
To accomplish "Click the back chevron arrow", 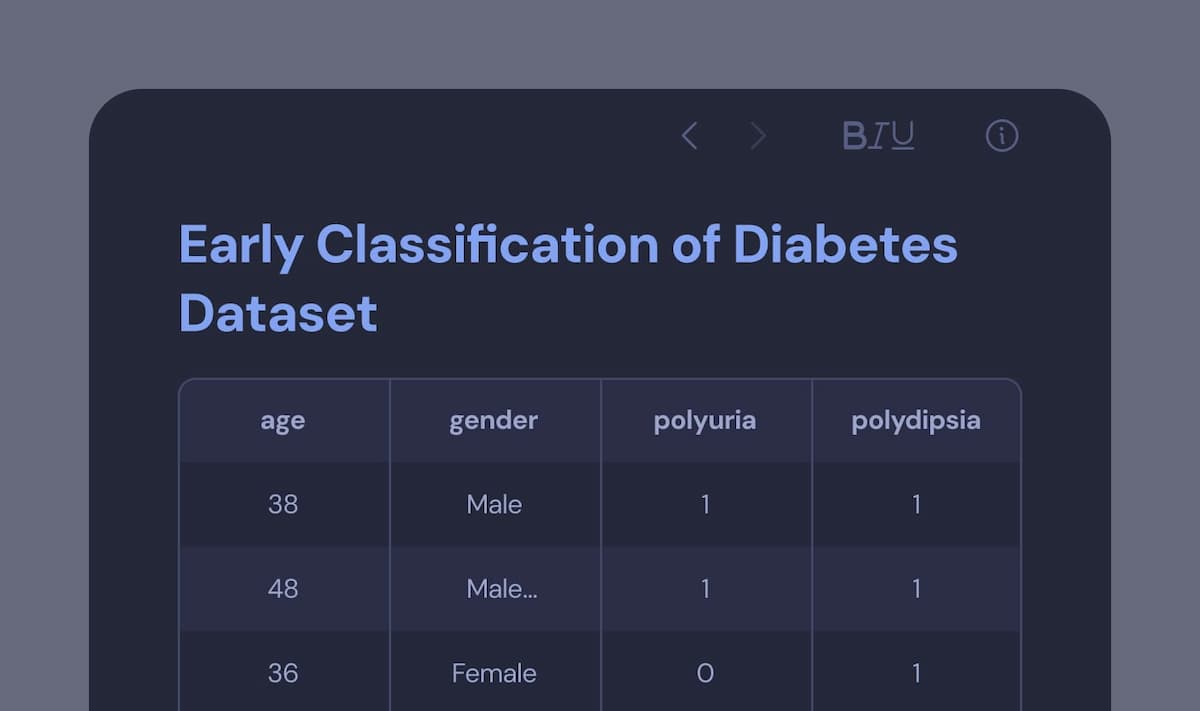I will pyautogui.click(x=689, y=136).
